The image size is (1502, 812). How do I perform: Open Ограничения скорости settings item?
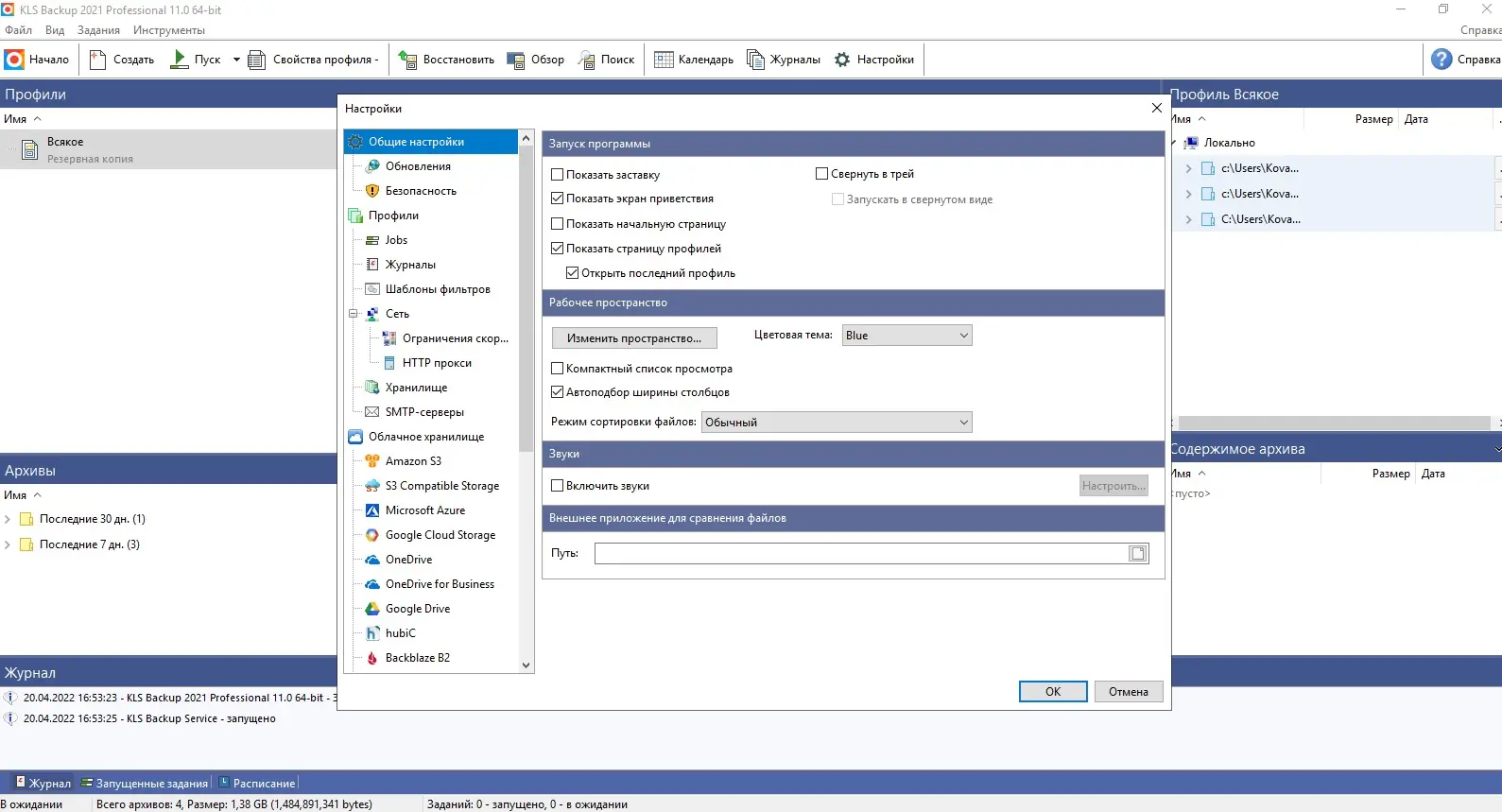click(x=455, y=338)
